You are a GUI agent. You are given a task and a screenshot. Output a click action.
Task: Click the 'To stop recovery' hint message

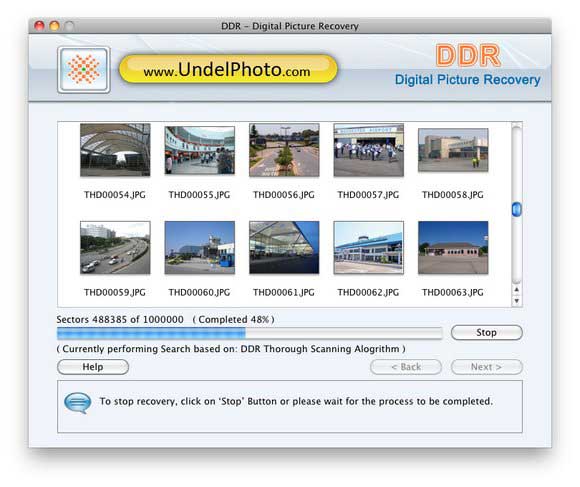(296, 401)
